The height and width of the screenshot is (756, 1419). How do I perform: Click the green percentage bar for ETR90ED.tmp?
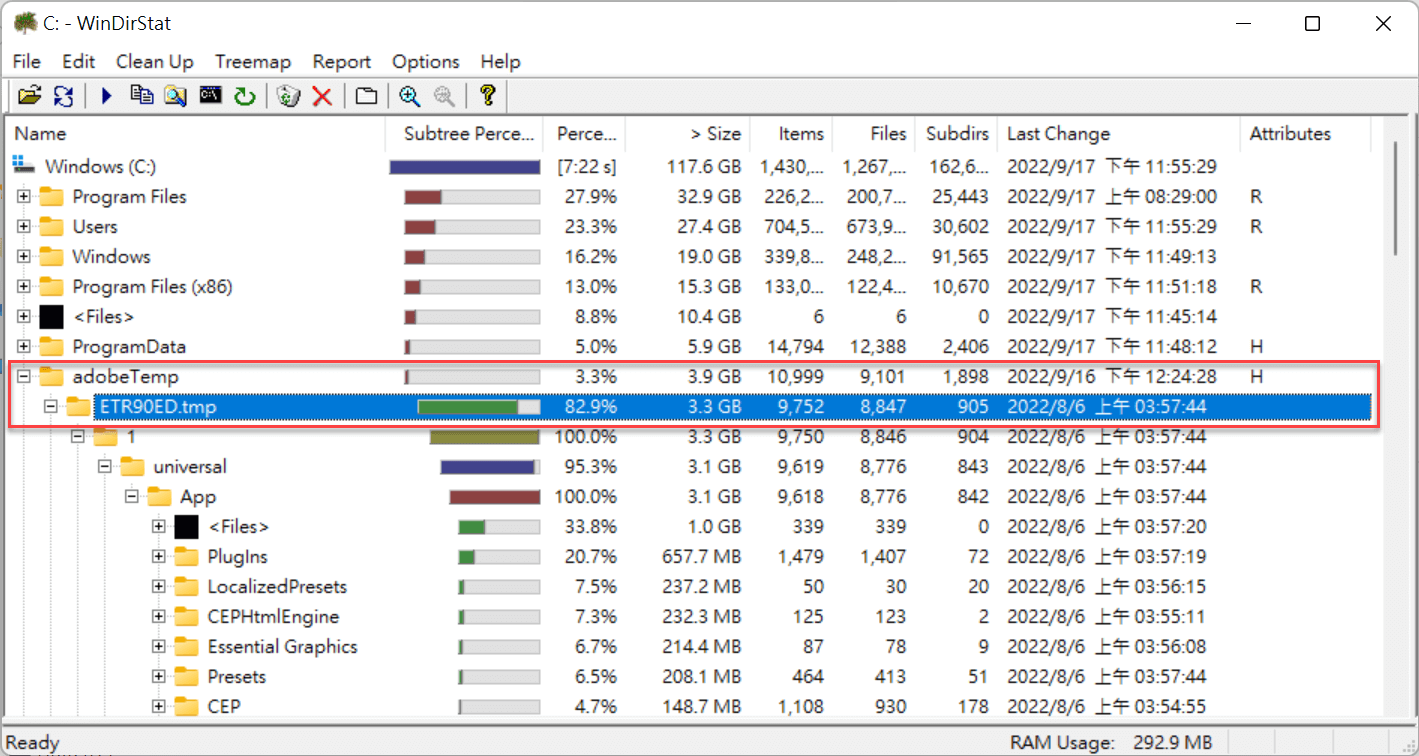(x=479, y=407)
